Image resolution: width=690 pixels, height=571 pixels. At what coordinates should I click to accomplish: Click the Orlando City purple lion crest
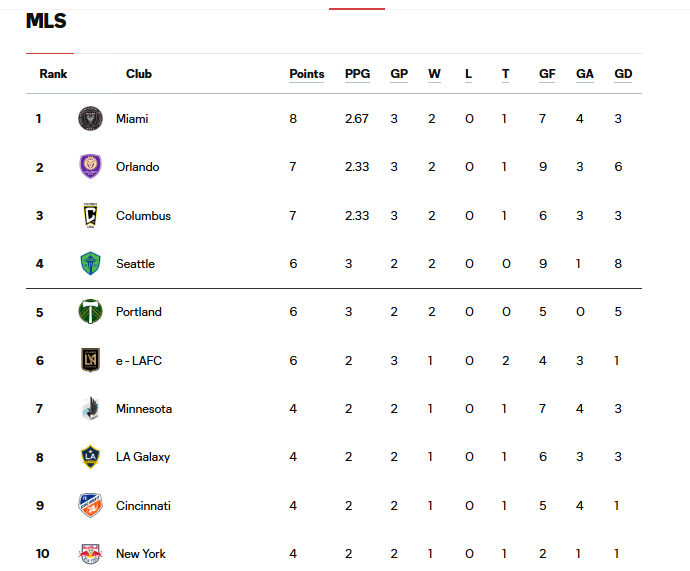point(90,167)
